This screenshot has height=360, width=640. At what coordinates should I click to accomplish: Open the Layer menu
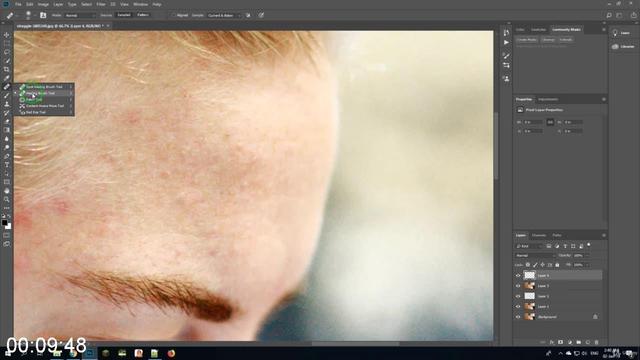(x=58, y=4)
